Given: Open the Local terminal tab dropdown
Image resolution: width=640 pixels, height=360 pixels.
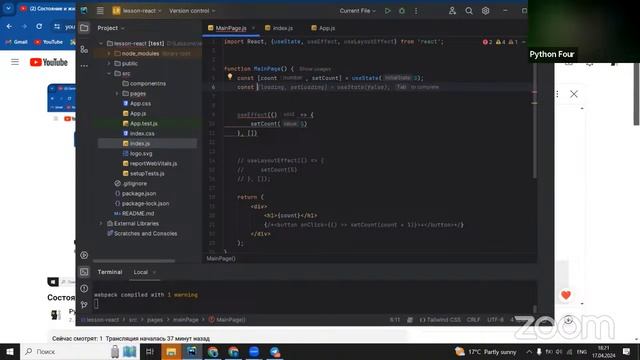Looking at the screenshot, I should (154, 272).
